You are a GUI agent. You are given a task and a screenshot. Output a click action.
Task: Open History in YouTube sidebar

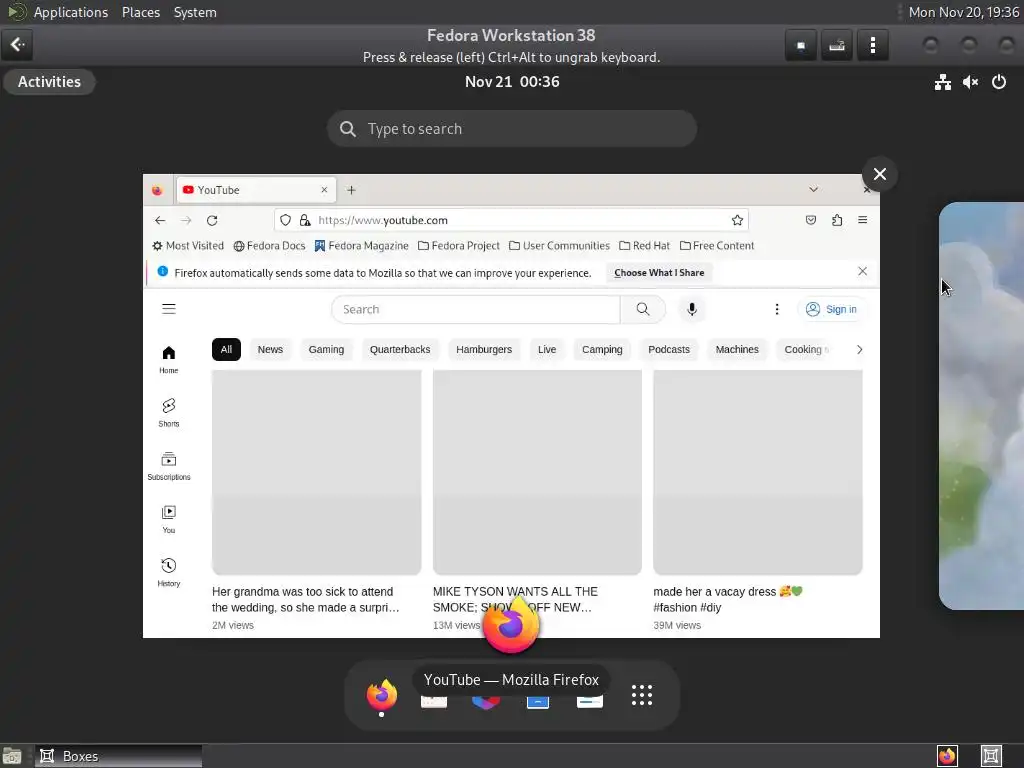click(168, 573)
